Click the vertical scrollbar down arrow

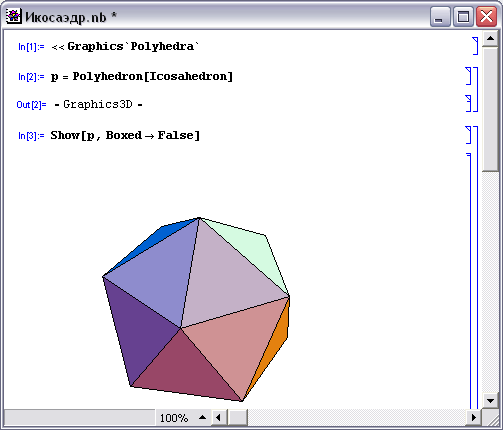(x=490, y=400)
